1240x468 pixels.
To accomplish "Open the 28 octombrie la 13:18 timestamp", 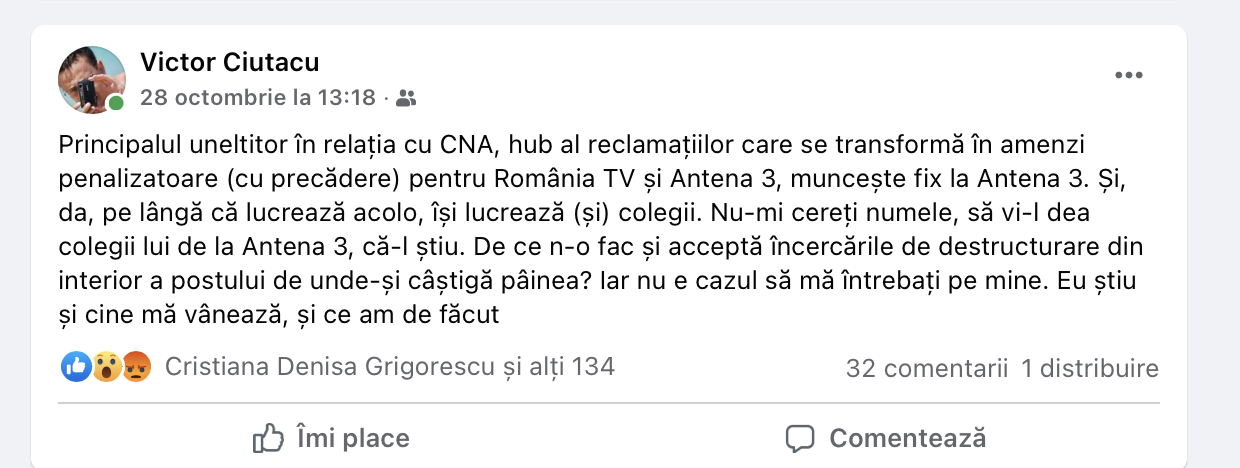I will click(x=258, y=97).
